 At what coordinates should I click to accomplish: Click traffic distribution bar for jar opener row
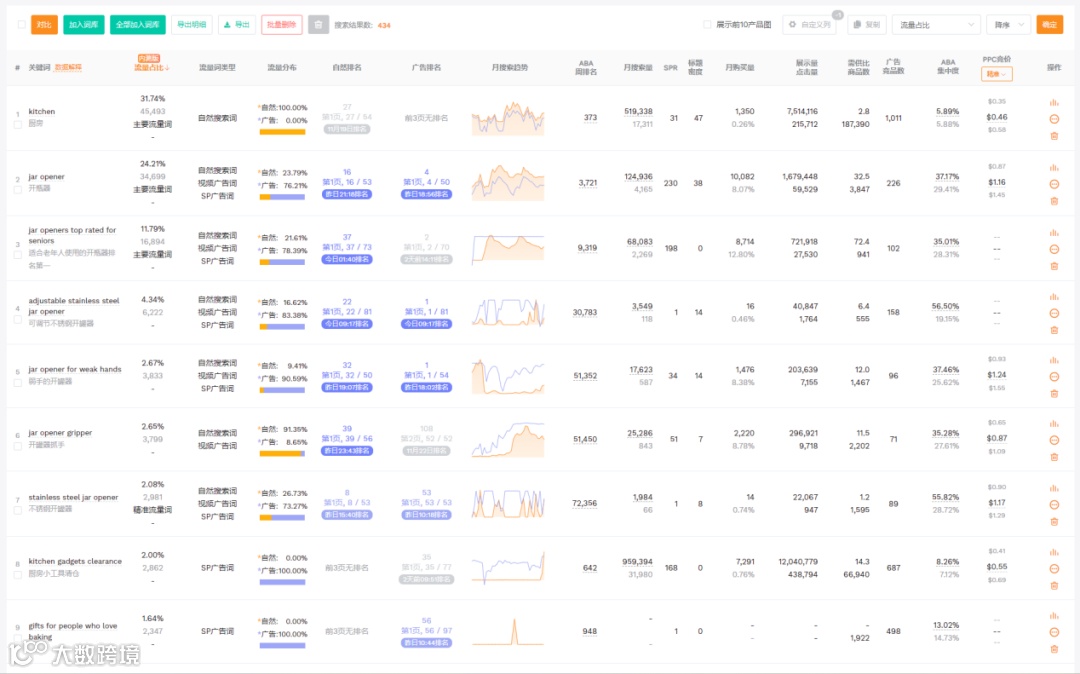coord(282,197)
